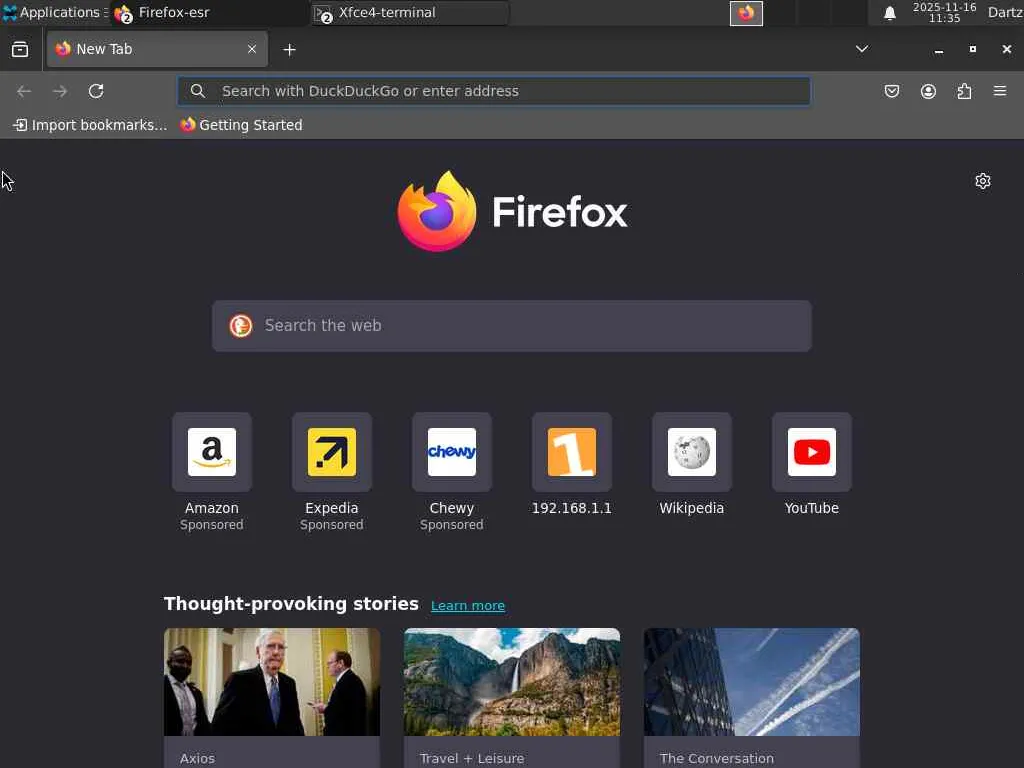The height and width of the screenshot is (768, 1024).
Task: Open the Extensions puzzle icon
Action: point(964,91)
